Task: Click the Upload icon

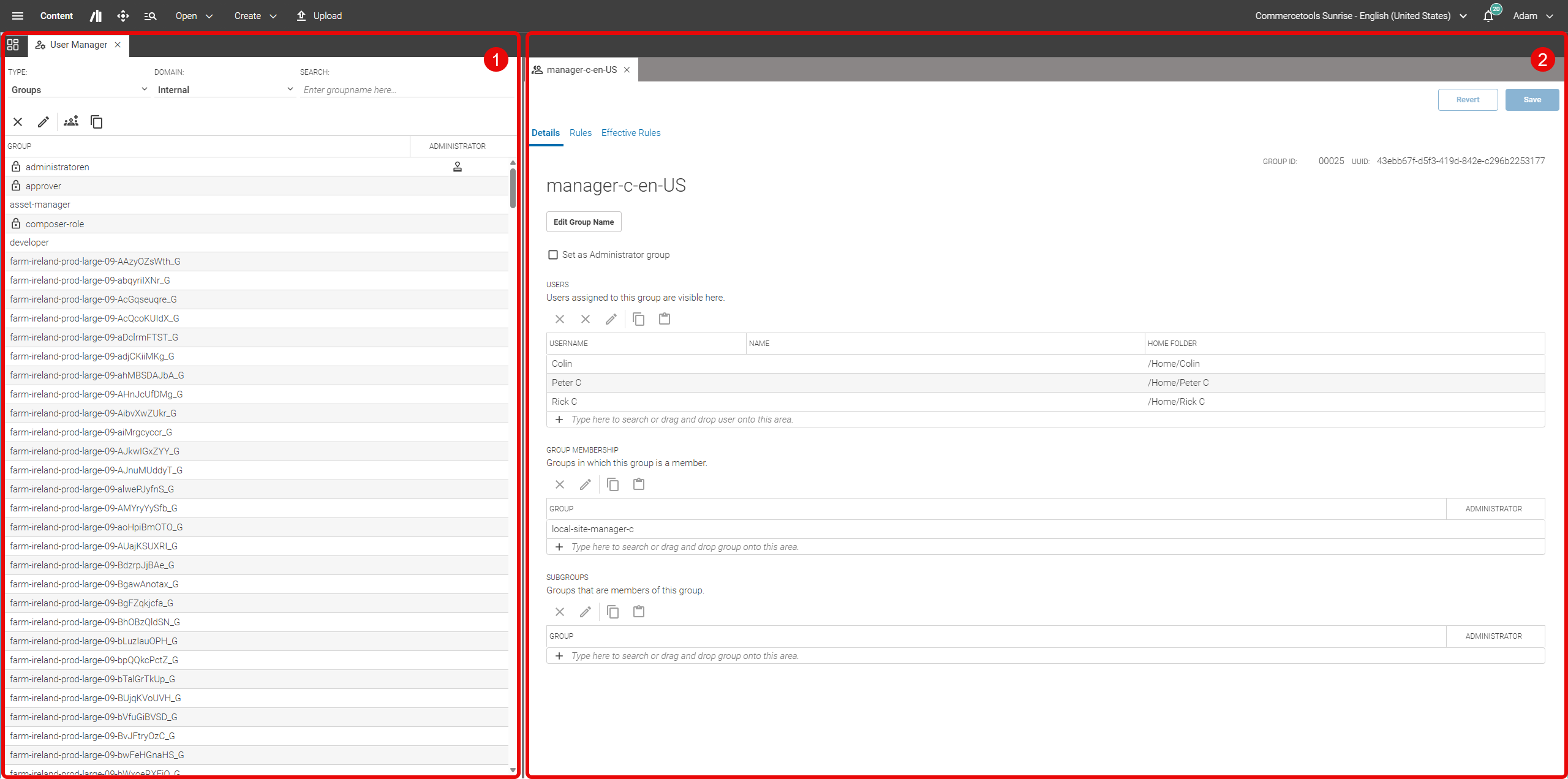Action: tap(301, 16)
